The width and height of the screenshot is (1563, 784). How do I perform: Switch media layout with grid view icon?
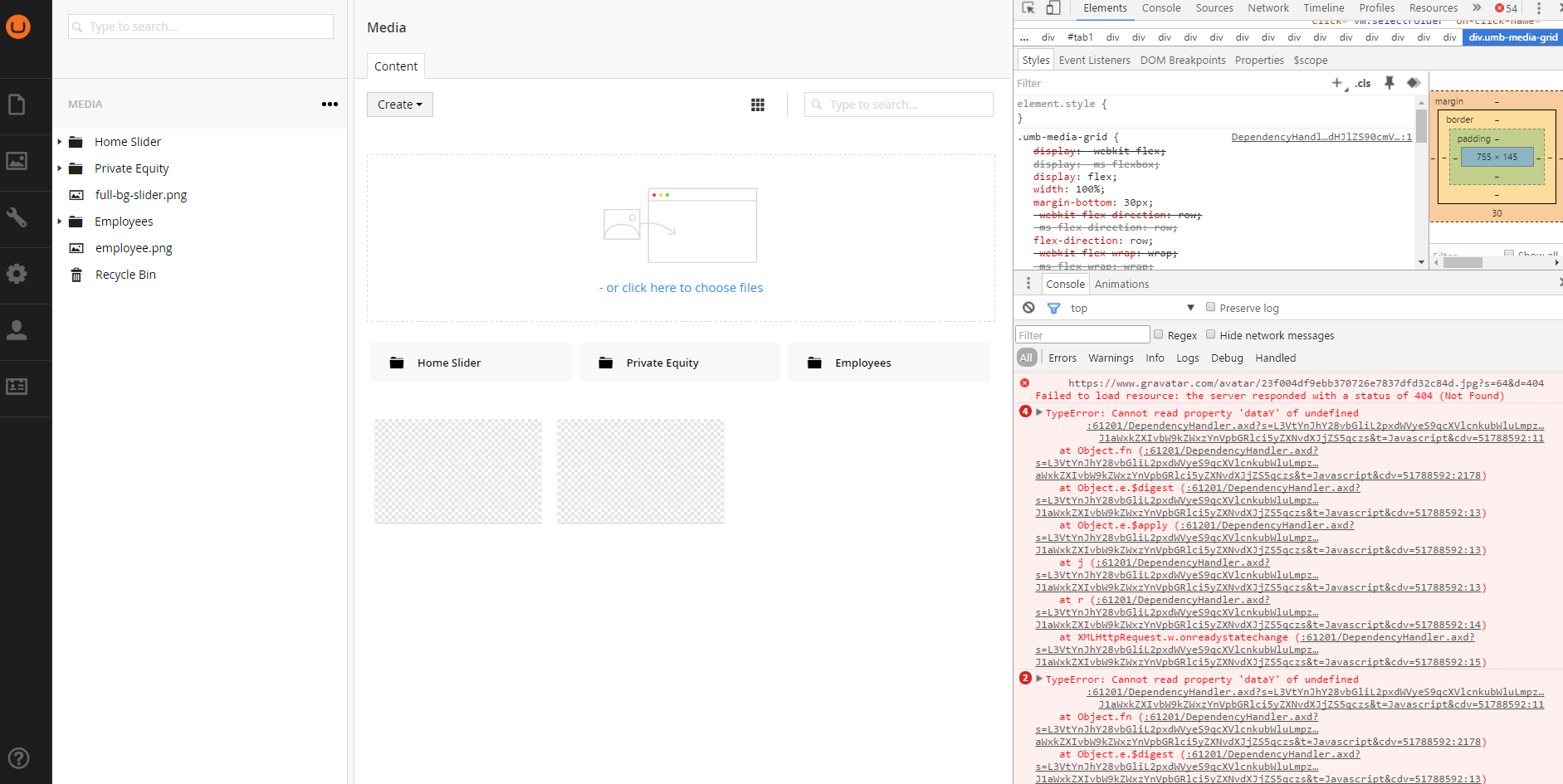coord(757,105)
